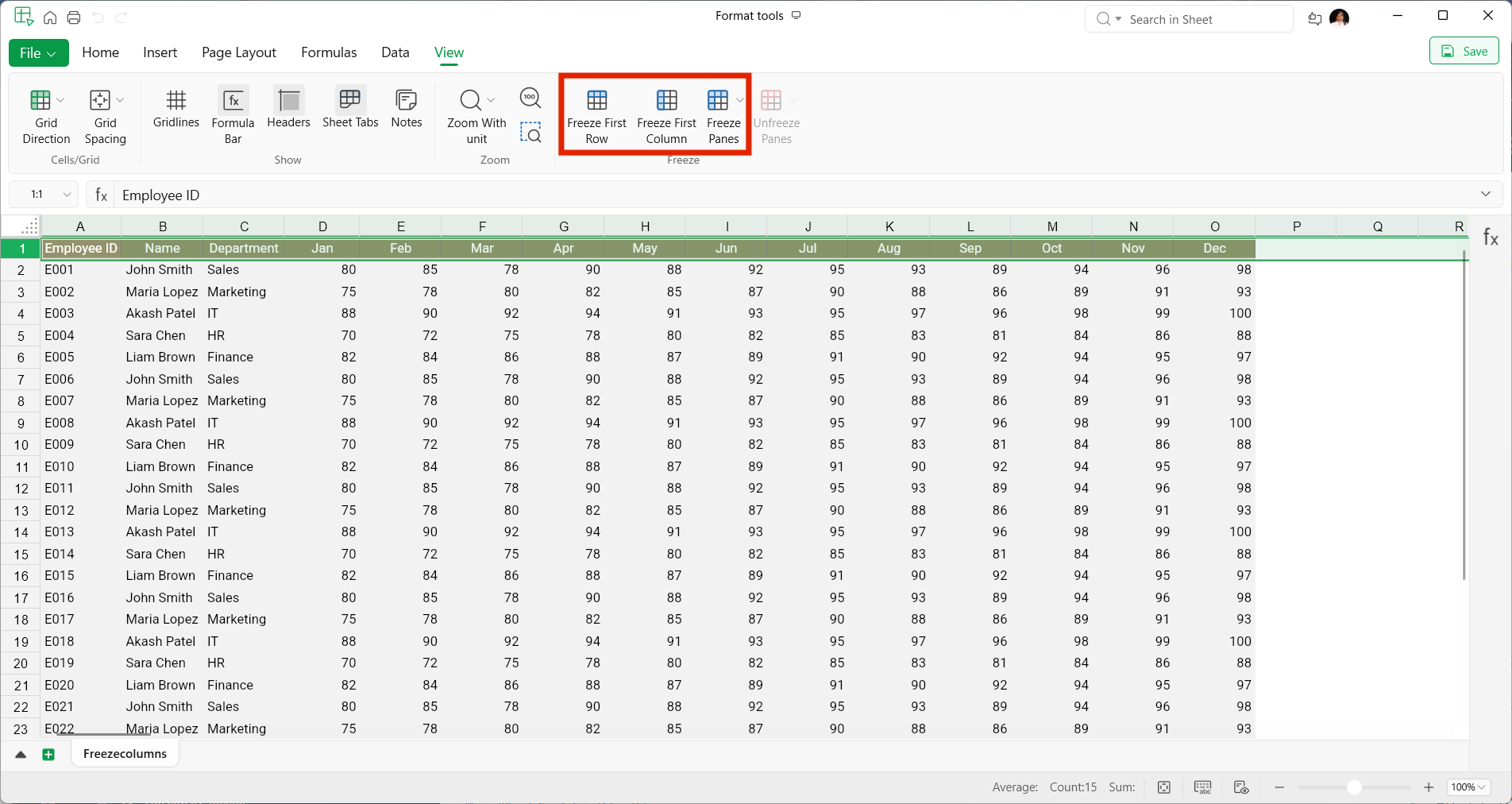Image resolution: width=1512 pixels, height=804 pixels.
Task: Click the Save button
Action: tap(1464, 52)
